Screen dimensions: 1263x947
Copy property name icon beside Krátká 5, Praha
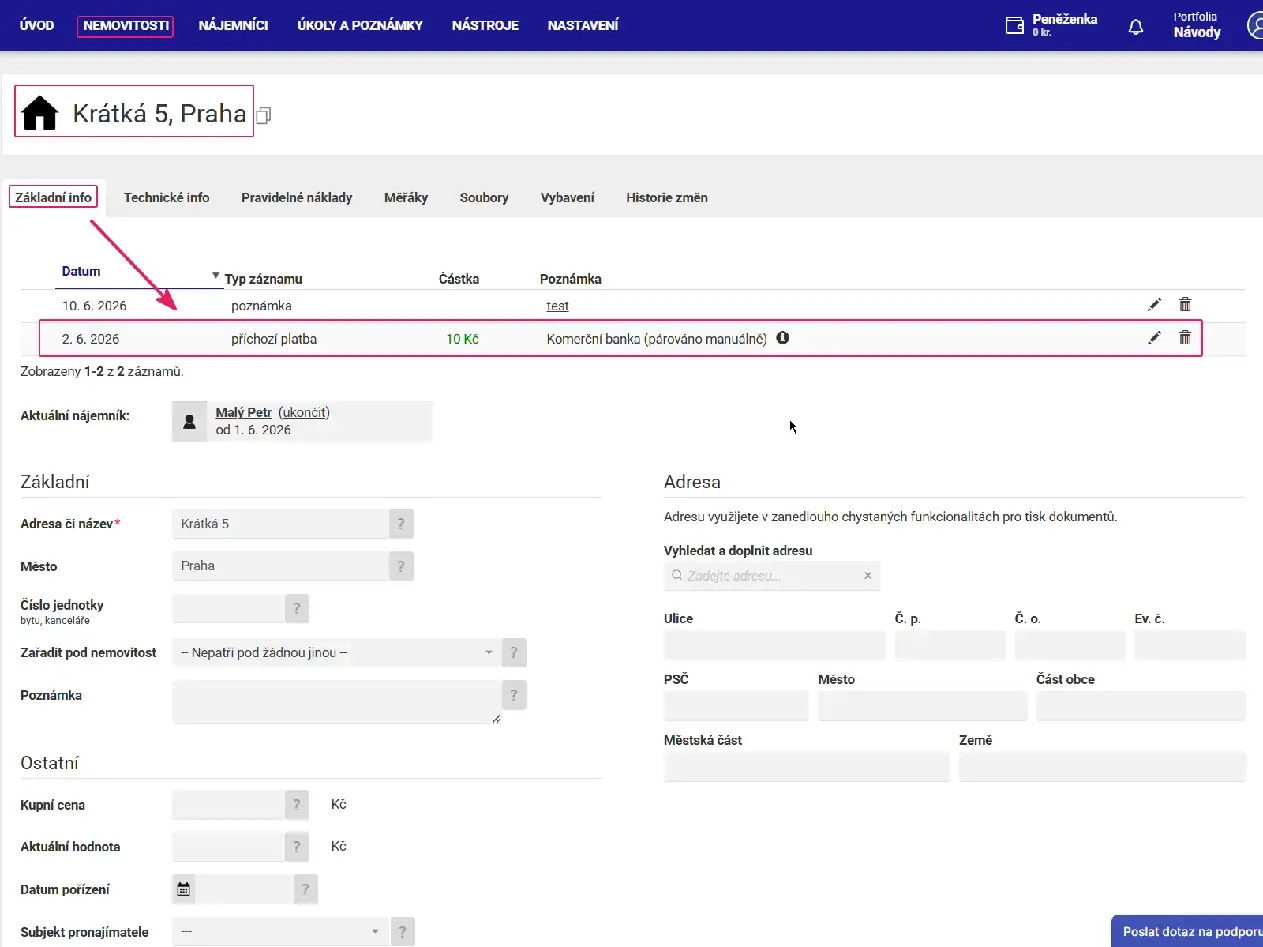pos(264,116)
